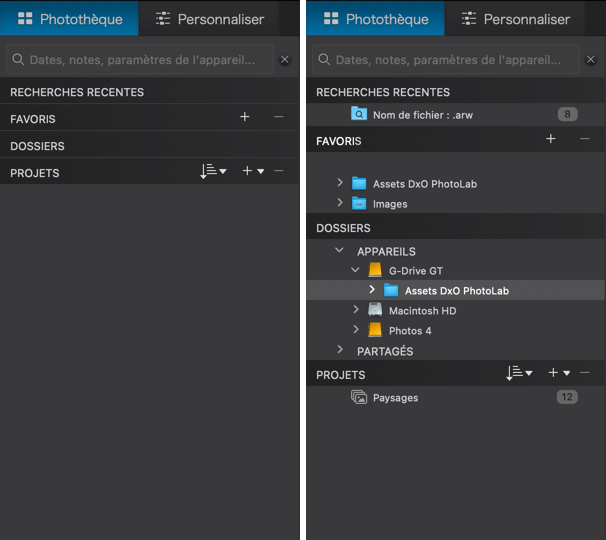Click the search field in left panel

coord(140,60)
